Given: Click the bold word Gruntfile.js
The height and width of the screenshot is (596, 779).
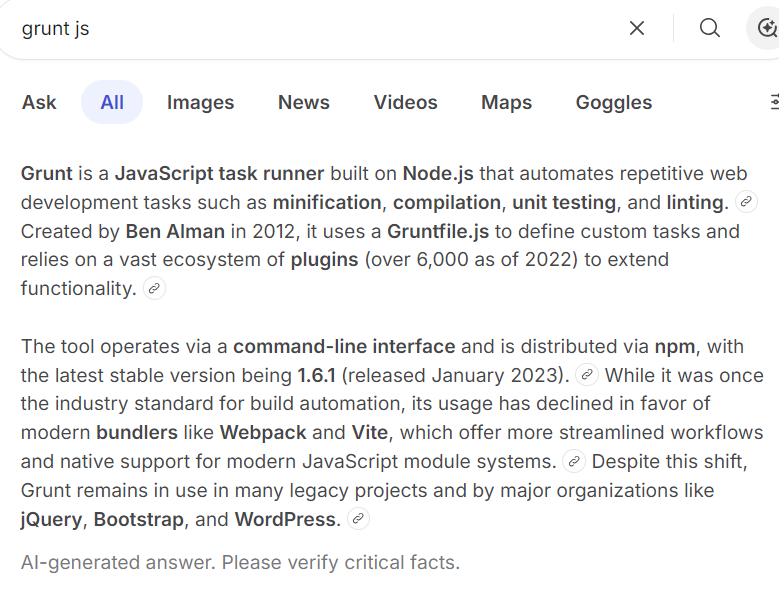Looking at the screenshot, I should (438, 231).
